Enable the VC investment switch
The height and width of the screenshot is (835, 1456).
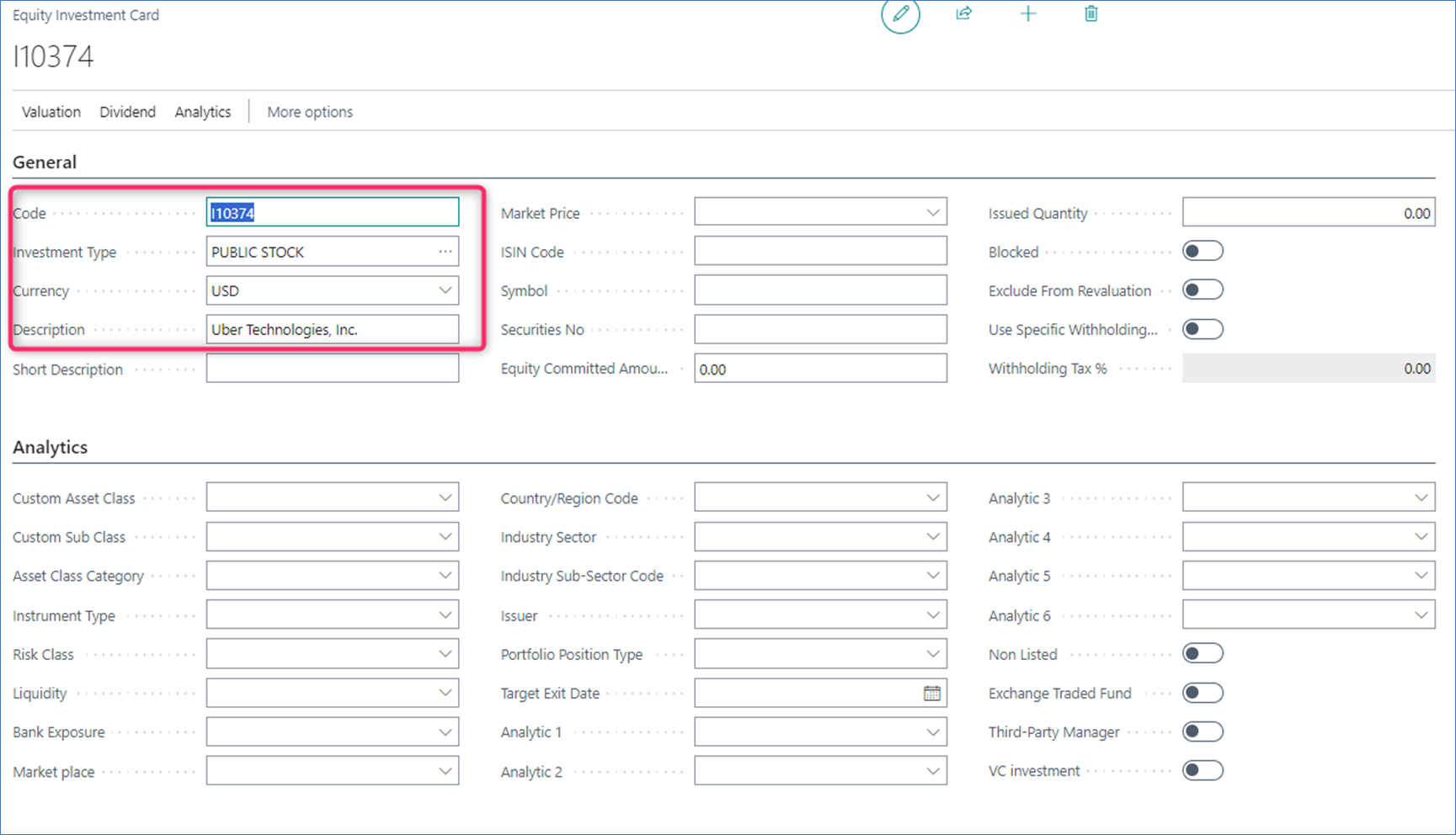tap(1203, 770)
